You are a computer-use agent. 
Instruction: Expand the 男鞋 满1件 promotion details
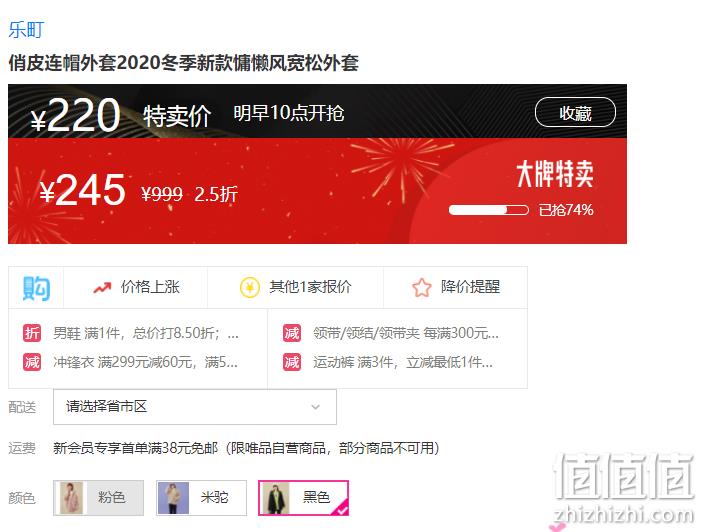(x=146, y=333)
